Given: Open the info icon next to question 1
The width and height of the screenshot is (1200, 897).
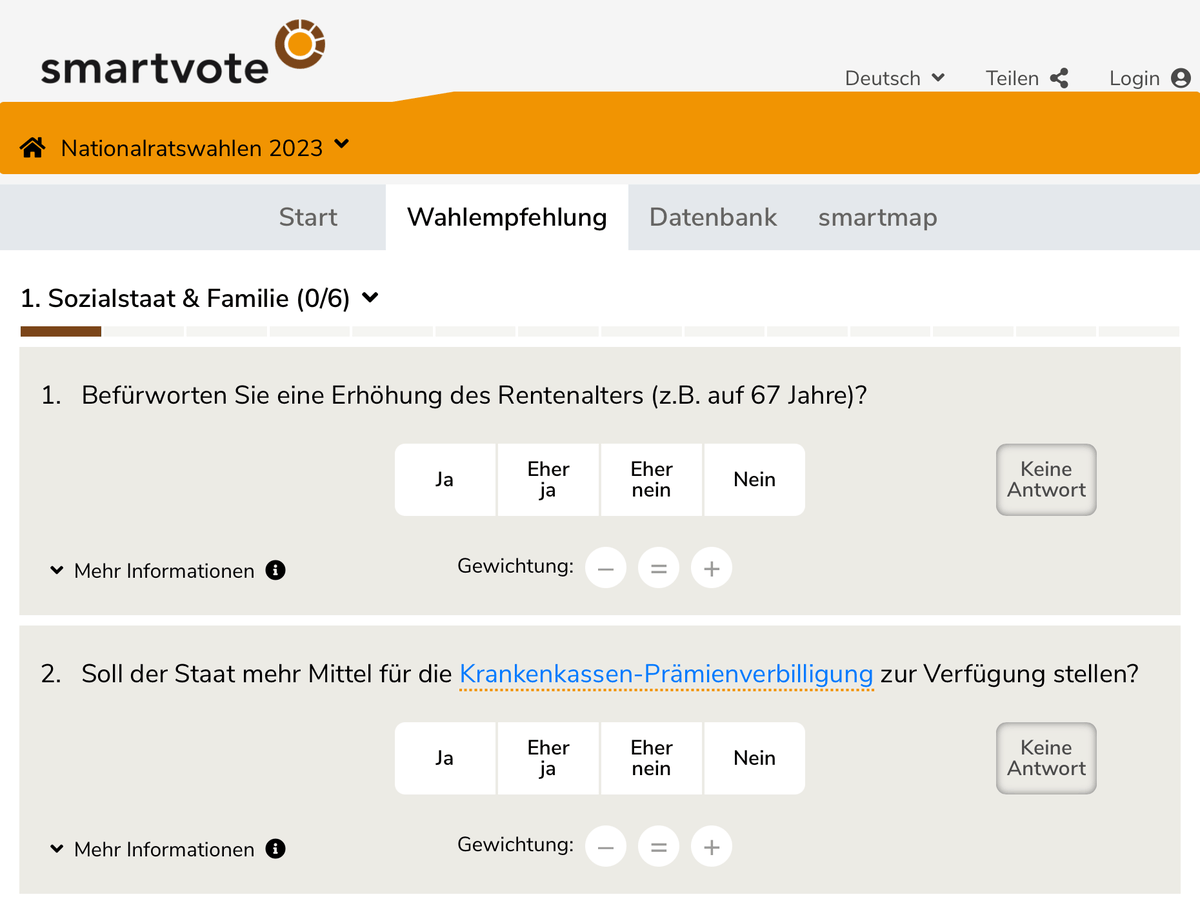Looking at the screenshot, I should click(276, 570).
